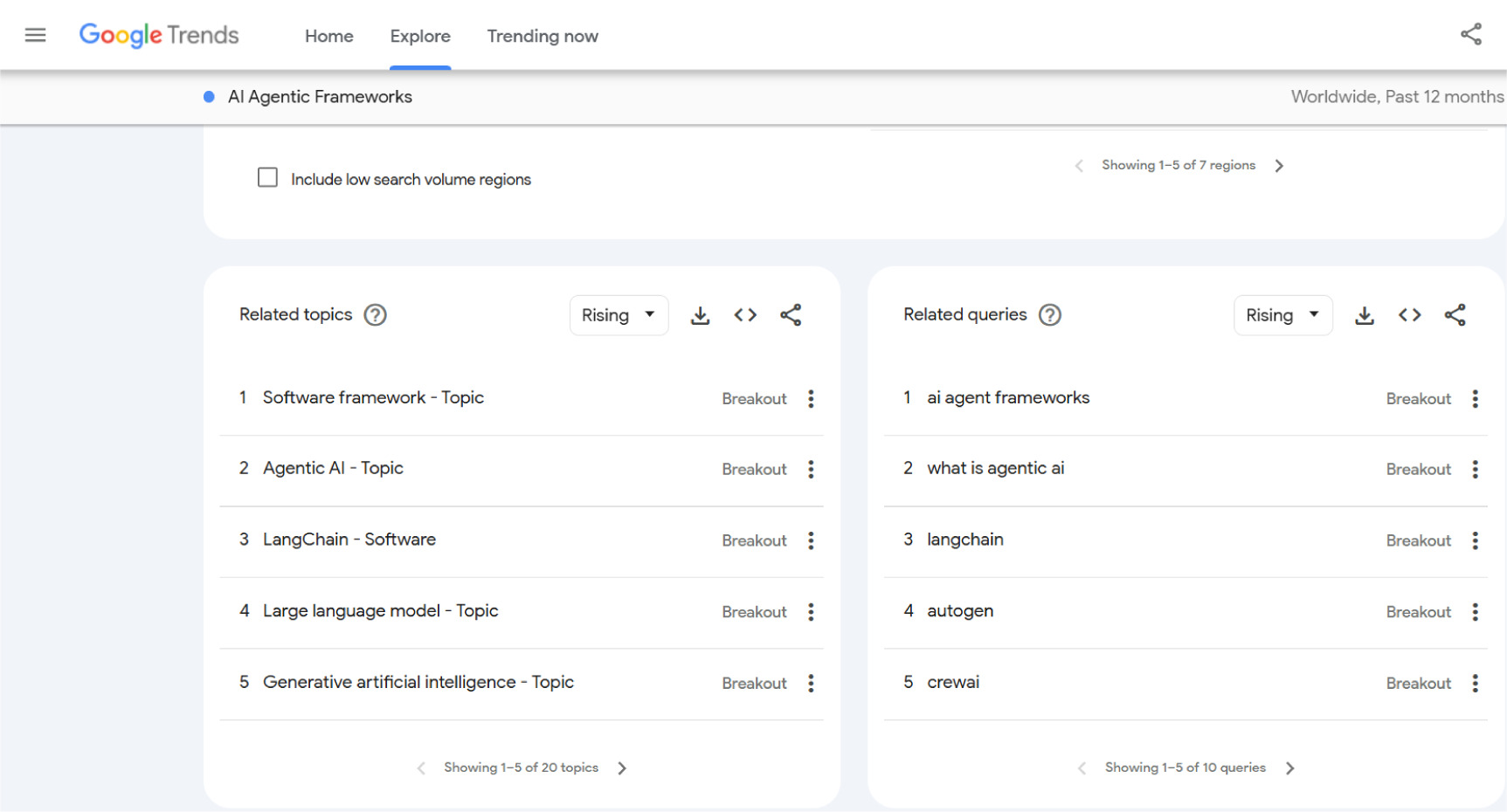Open Generative artificial intelligence - Topic
The image size is (1507, 812).
pos(418,682)
